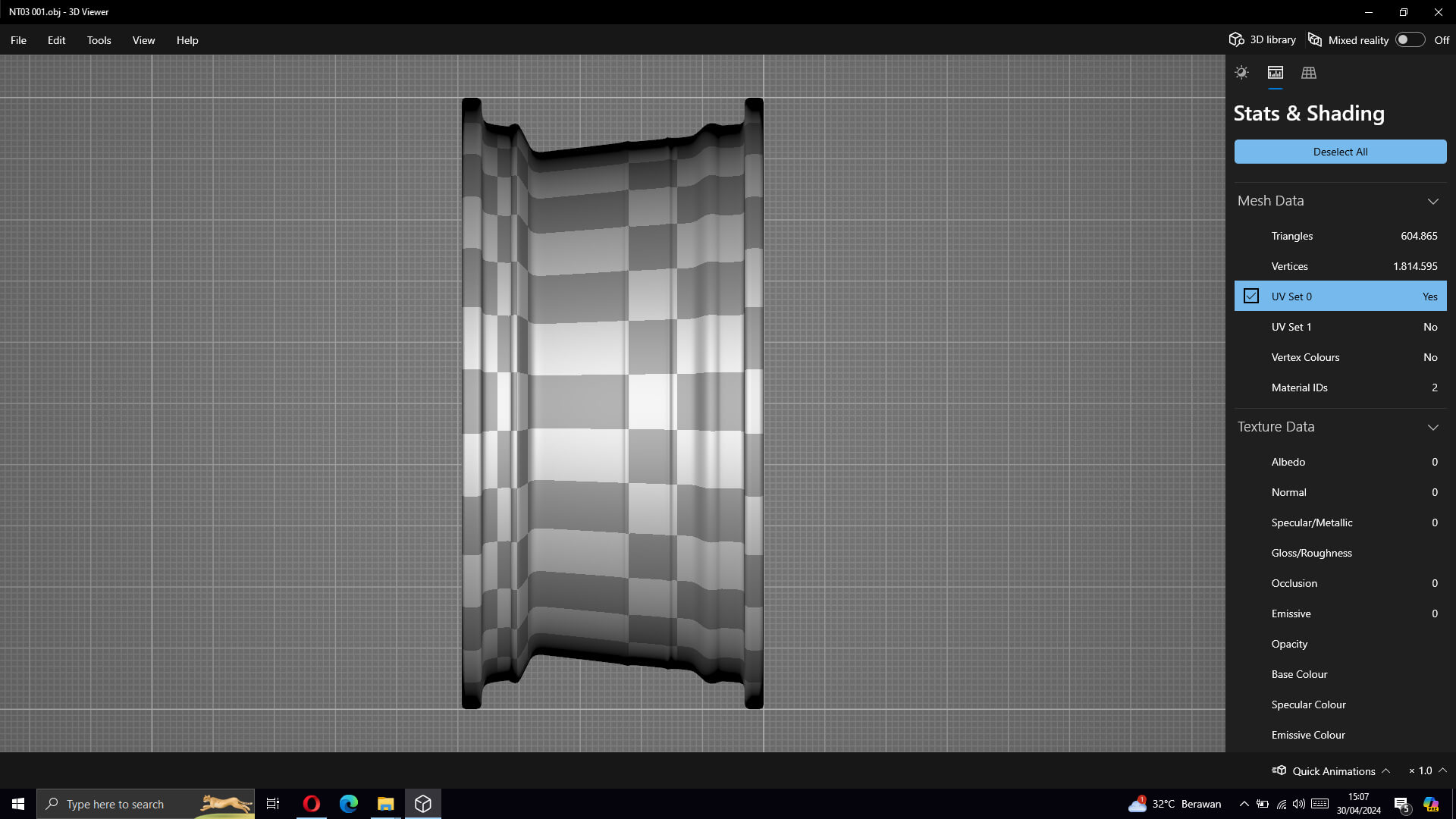This screenshot has width=1456, height=819.
Task: Open the View menu
Action: 143,40
